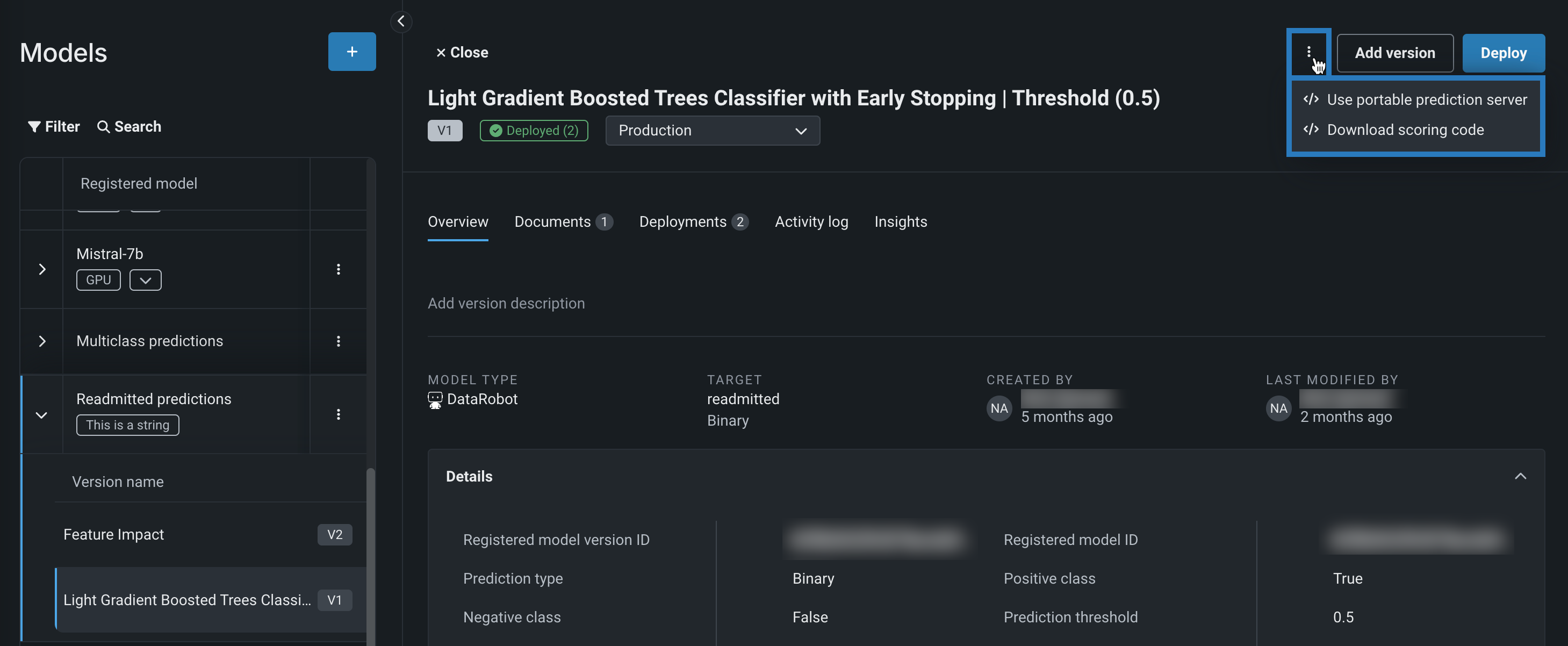Screen dimensions: 1568x646
Task: Open the Search magnifier in Models
Action: point(129,127)
